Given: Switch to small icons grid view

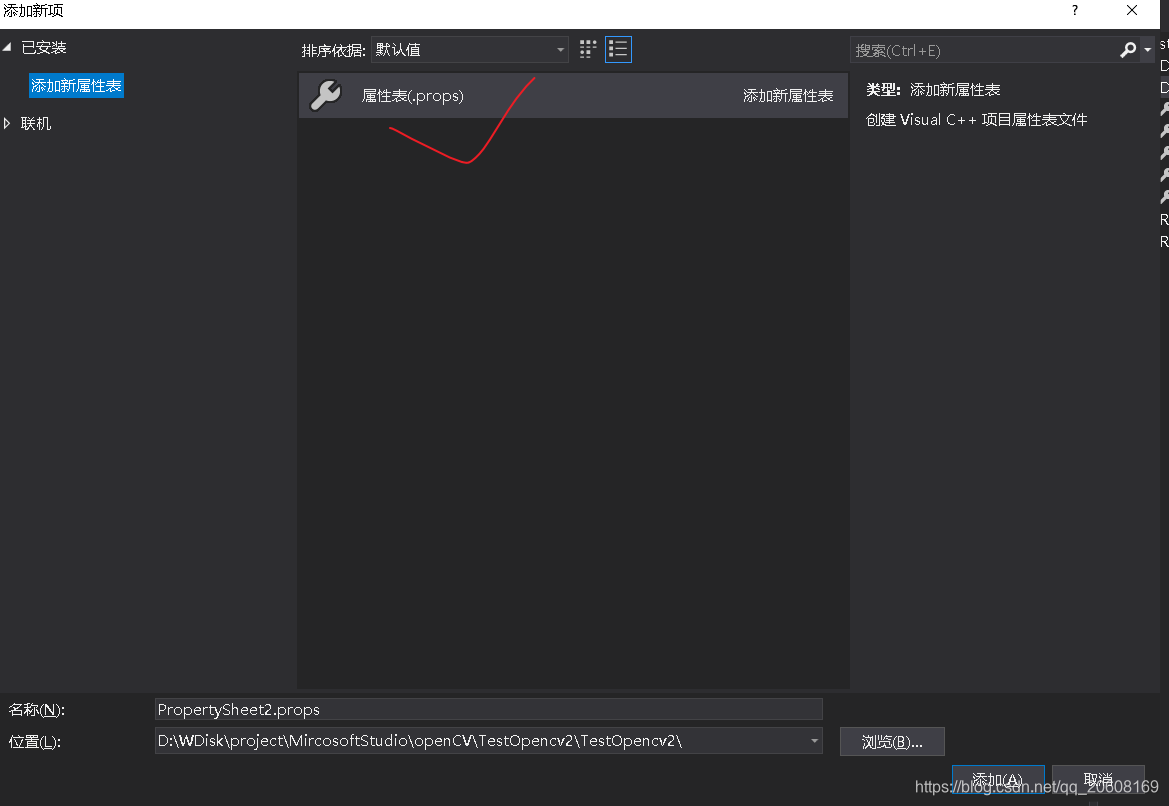Looking at the screenshot, I should click(587, 49).
